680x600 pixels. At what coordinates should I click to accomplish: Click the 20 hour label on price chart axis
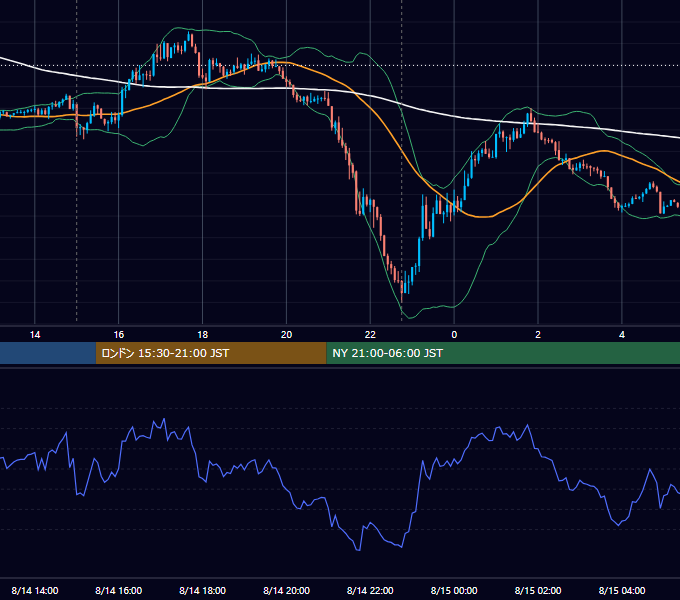pyautogui.click(x=286, y=335)
